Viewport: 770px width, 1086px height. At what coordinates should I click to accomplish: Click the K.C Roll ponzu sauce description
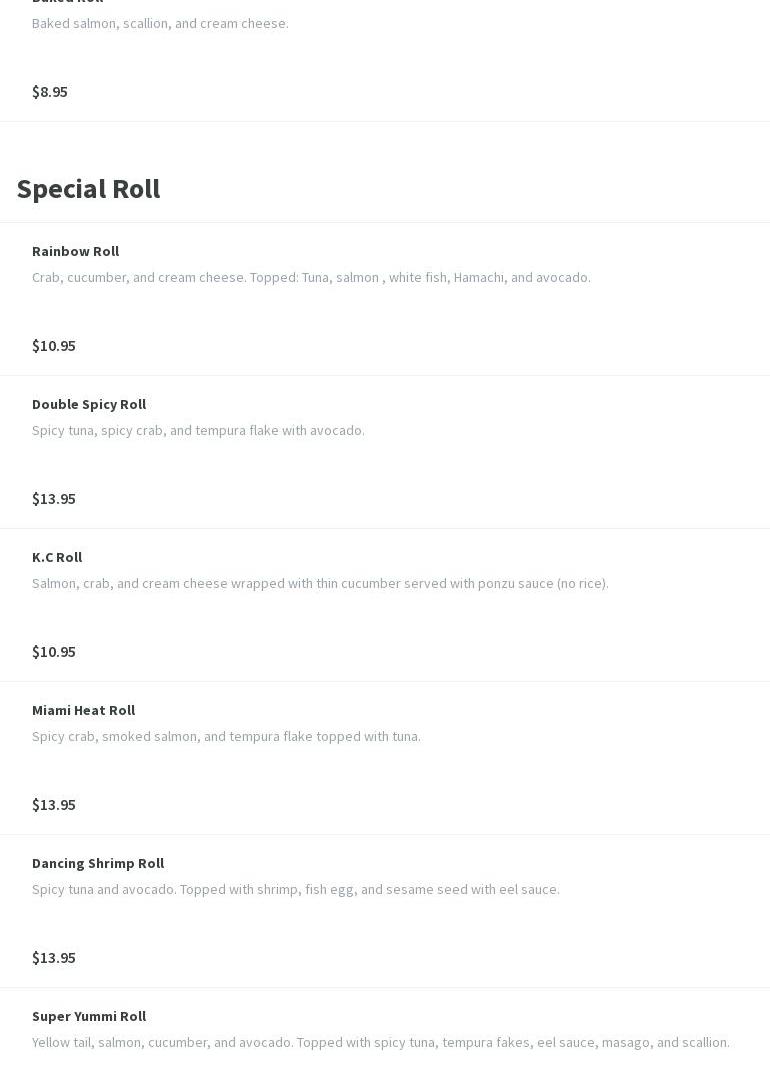click(x=320, y=583)
